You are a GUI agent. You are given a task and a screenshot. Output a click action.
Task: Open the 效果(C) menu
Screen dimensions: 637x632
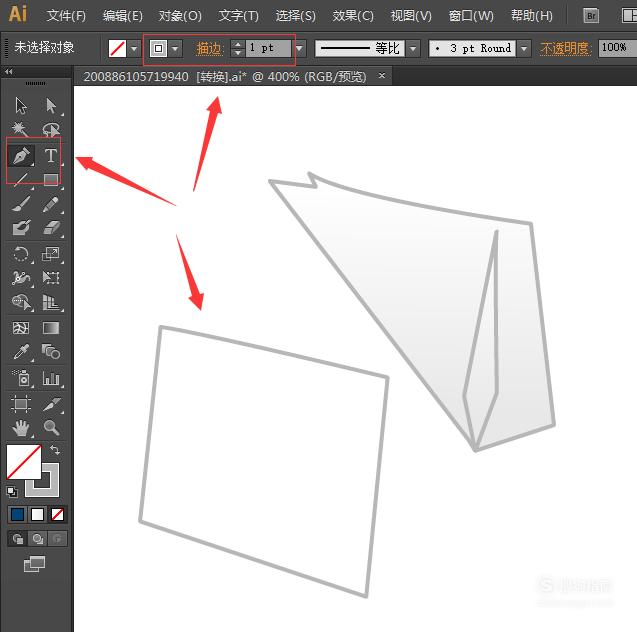[x=353, y=16]
